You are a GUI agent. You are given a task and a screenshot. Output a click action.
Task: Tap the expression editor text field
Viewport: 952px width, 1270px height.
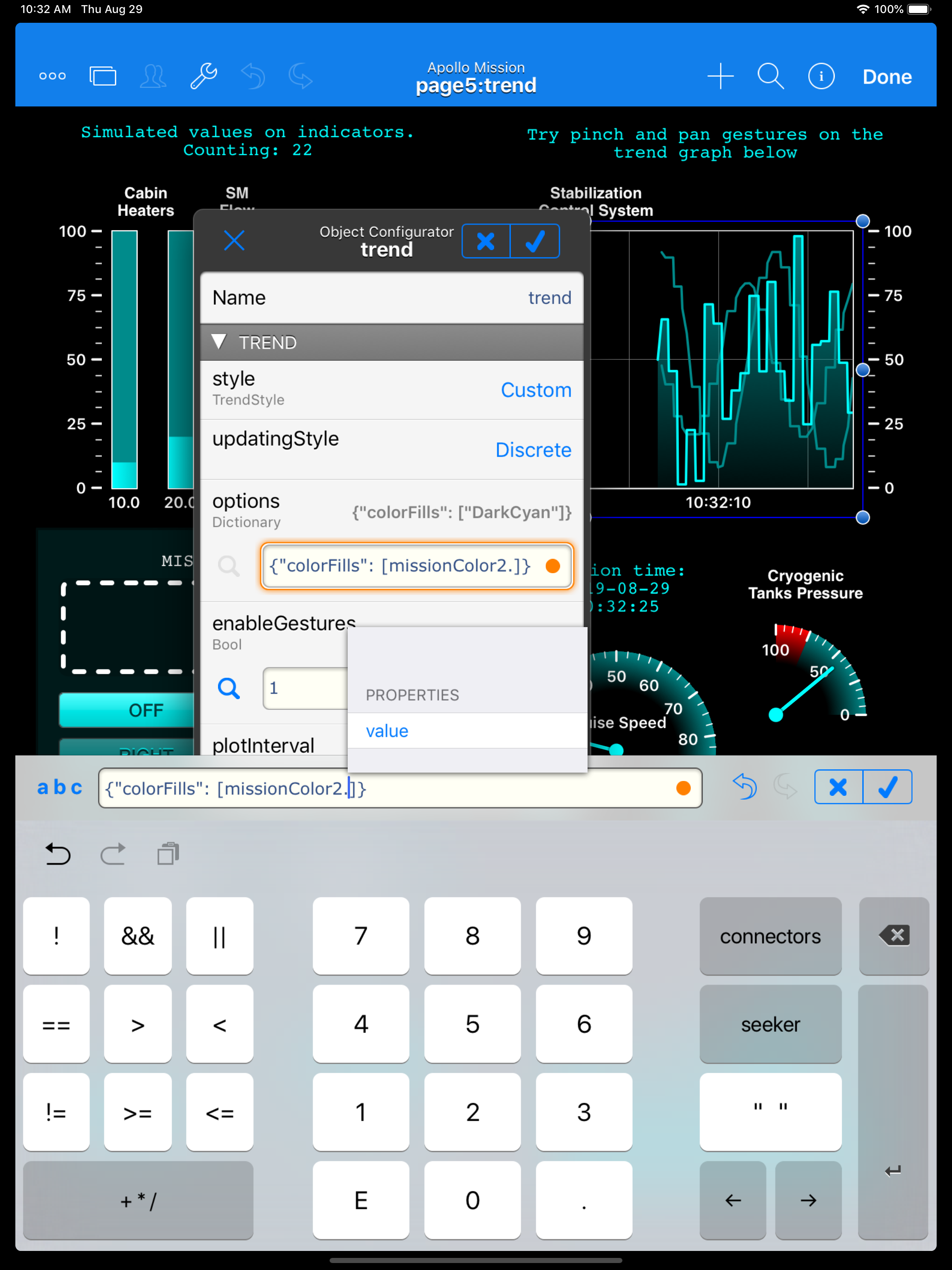pos(400,788)
